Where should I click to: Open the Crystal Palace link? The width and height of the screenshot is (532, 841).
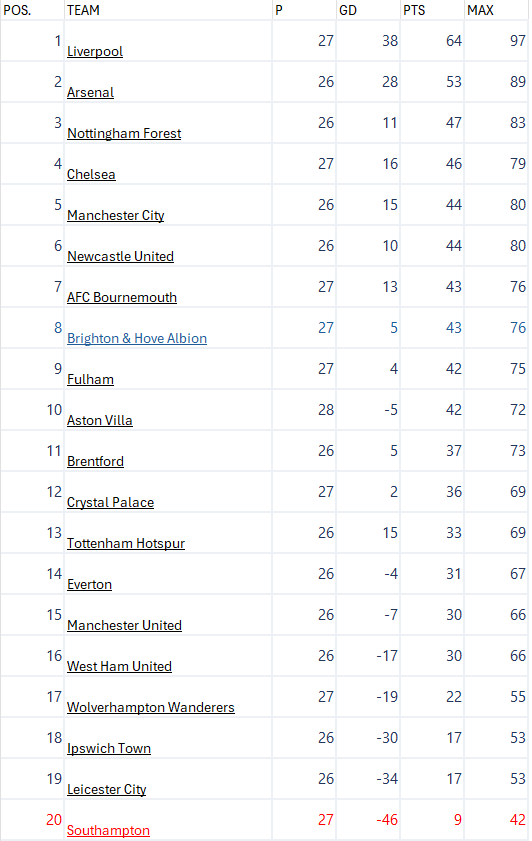point(110,503)
